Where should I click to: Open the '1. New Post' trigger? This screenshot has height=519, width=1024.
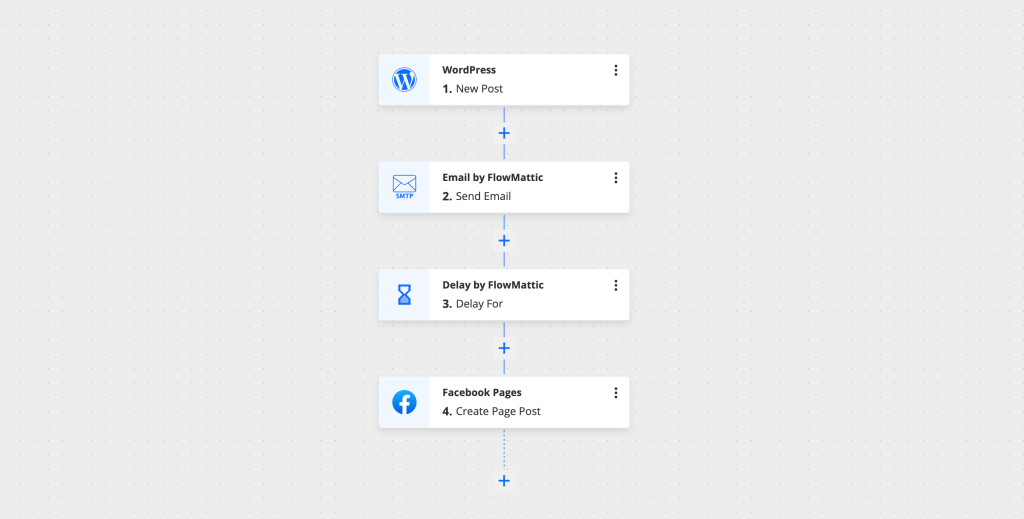pyautogui.click(x=472, y=89)
